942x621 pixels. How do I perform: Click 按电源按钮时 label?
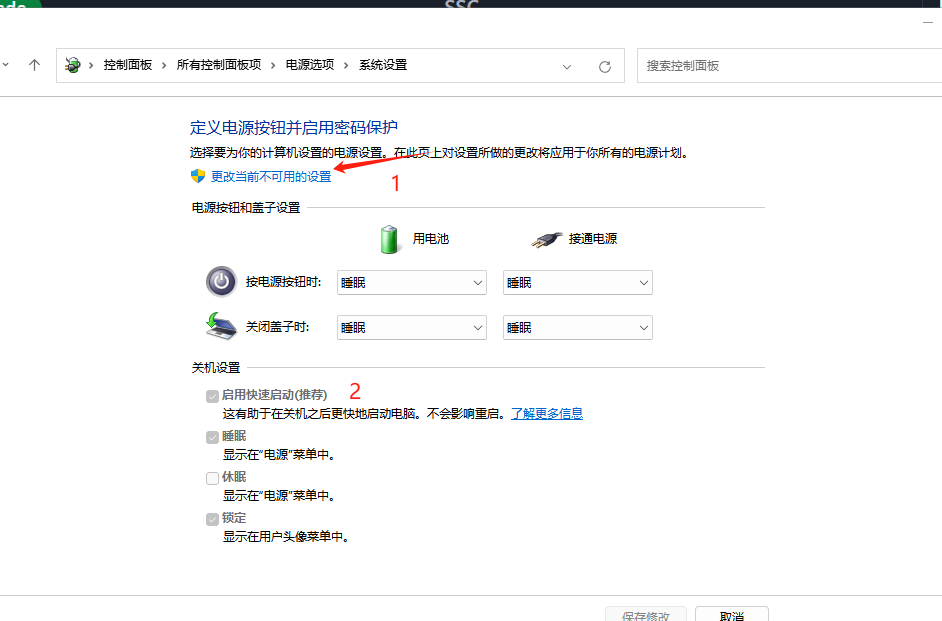284,282
